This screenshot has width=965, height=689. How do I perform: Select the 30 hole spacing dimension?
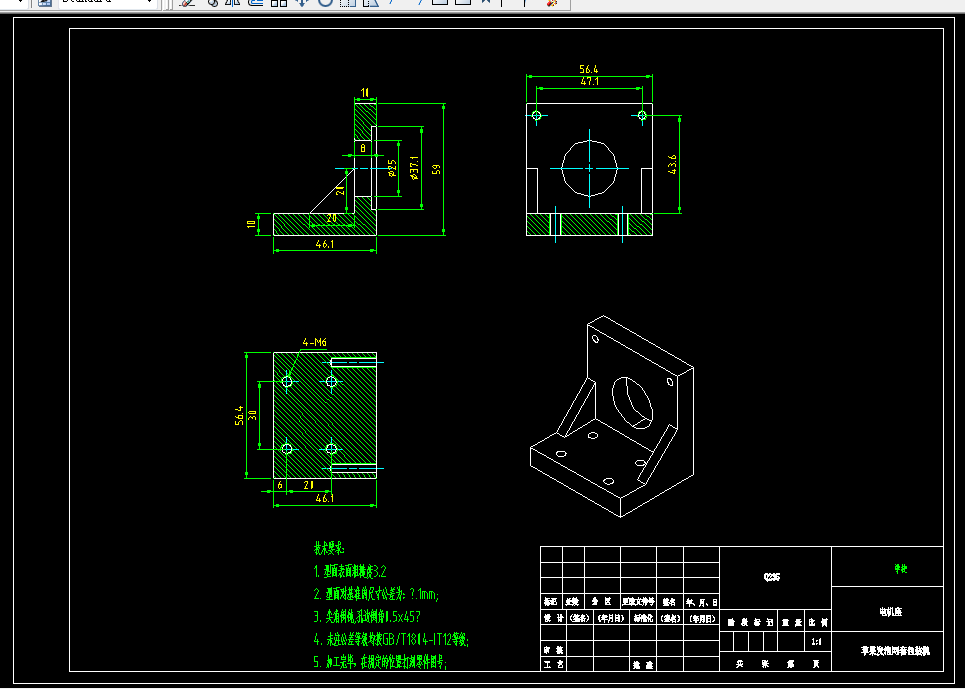coord(252,415)
